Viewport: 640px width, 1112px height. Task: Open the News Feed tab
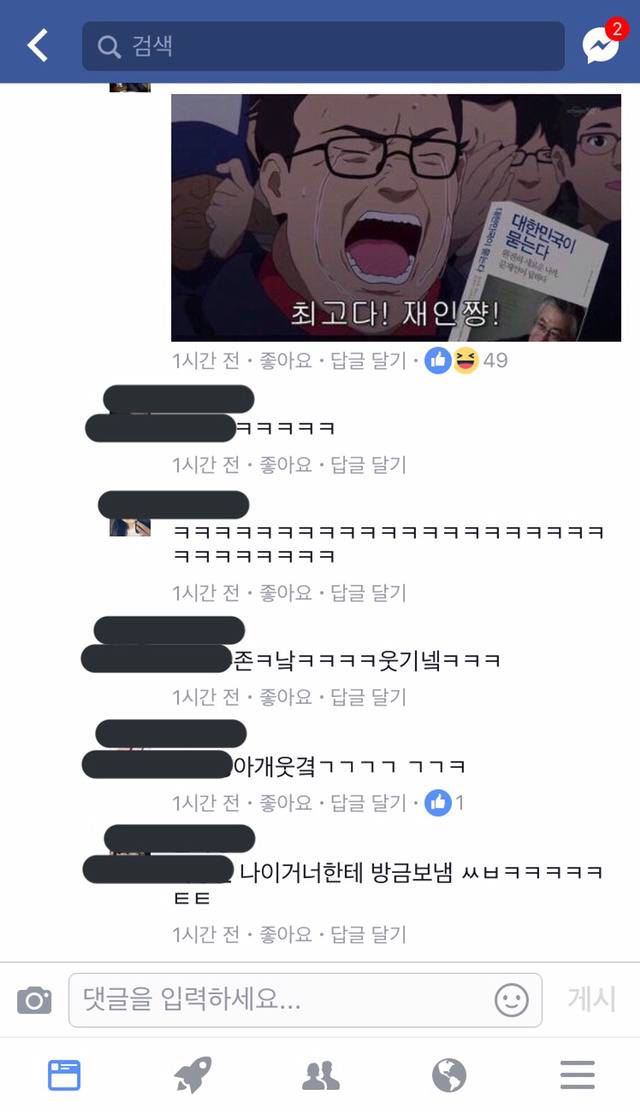[64, 1075]
